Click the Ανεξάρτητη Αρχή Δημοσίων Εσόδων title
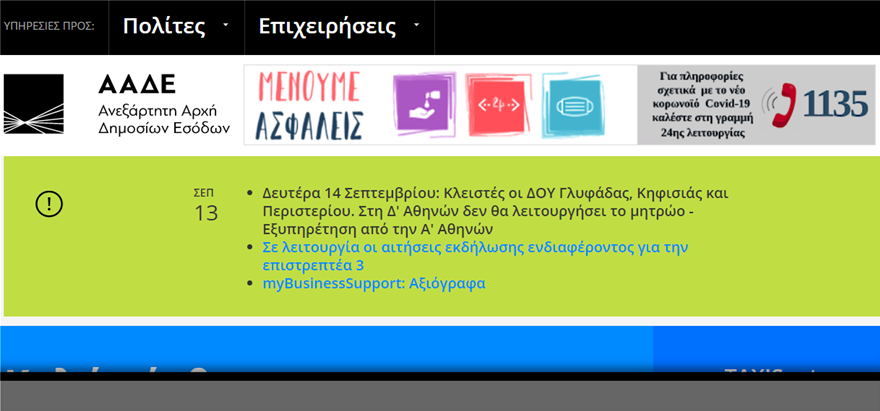The height and width of the screenshot is (411, 880). coord(164,119)
